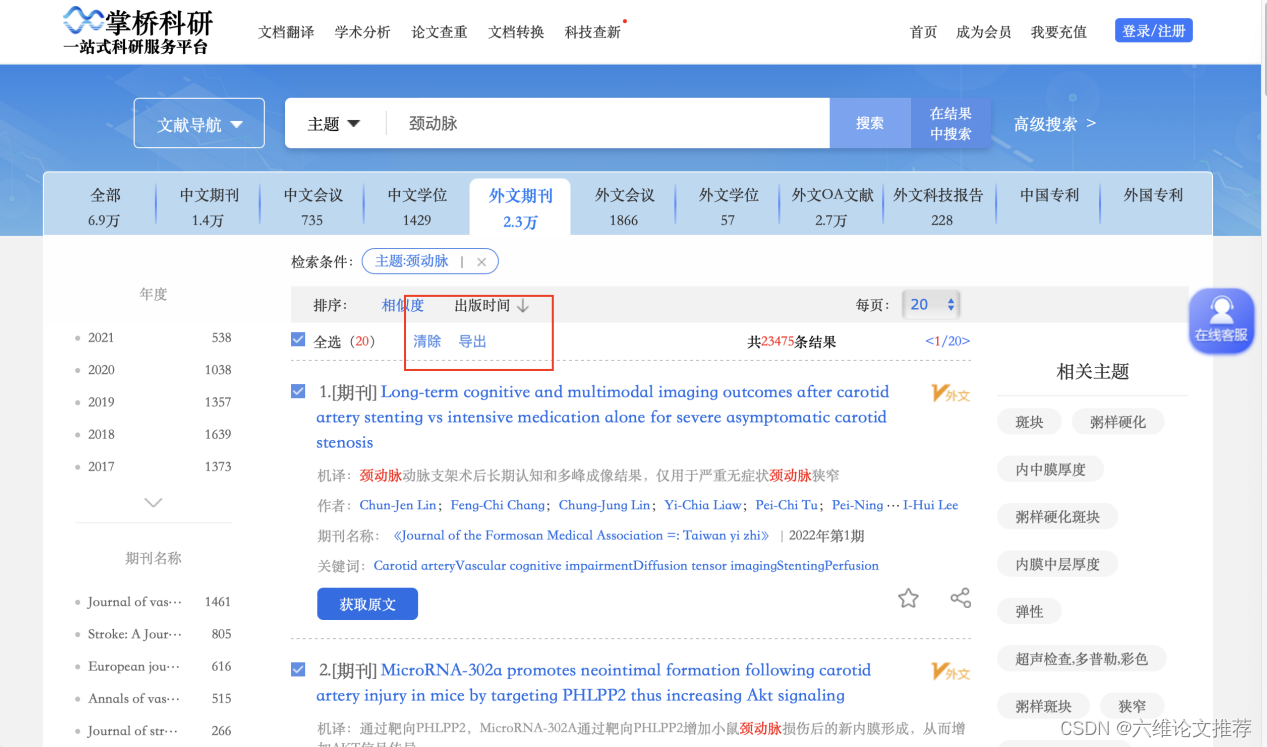Click the 搜索 search button

(x=870, y=123)
